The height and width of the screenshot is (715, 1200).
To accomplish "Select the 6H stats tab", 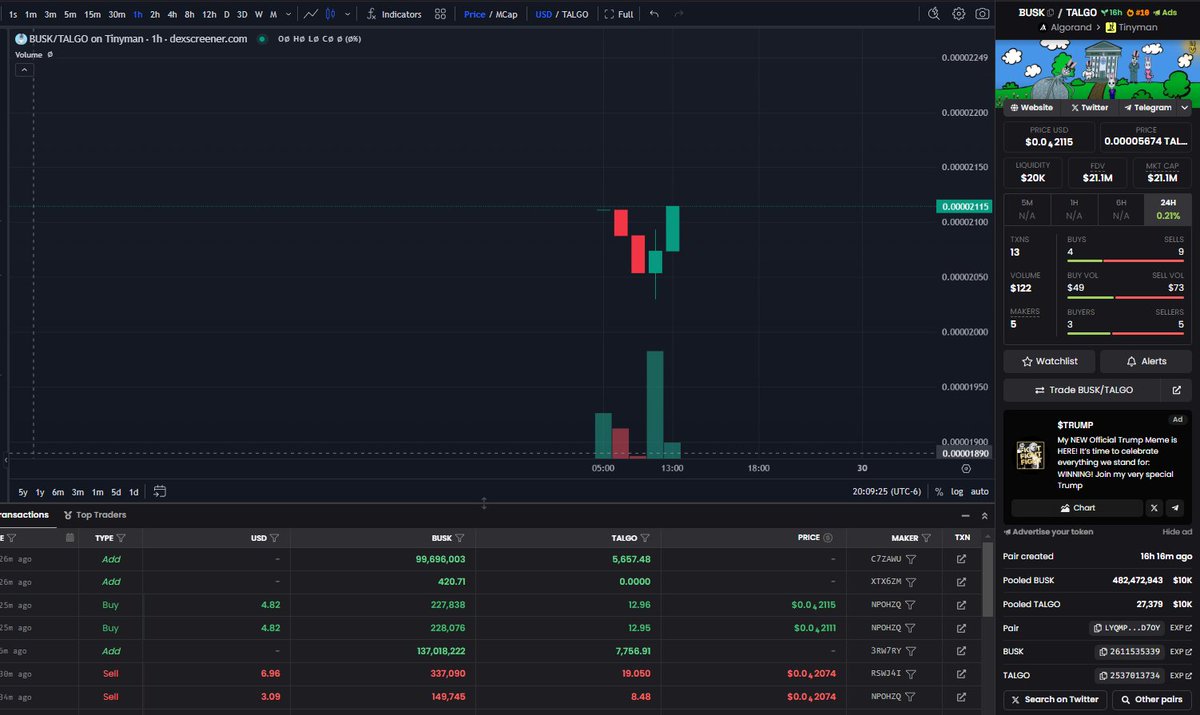I will pyautogui.click(x=1121, y=208).
